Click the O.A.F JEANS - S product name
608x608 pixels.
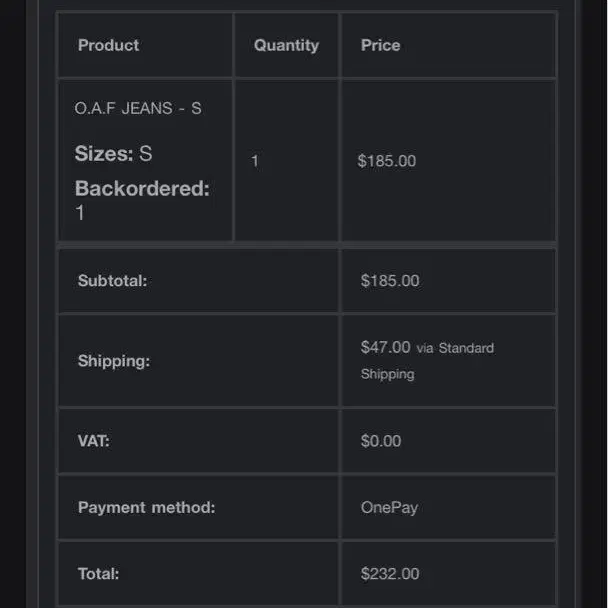(138, 108)
